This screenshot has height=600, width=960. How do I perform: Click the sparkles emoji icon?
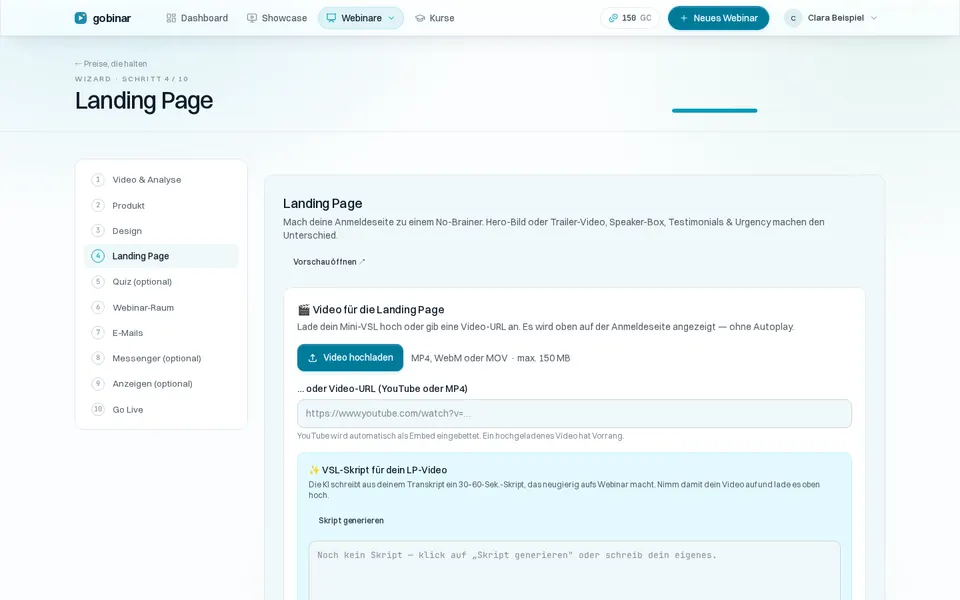coord(314,470)
